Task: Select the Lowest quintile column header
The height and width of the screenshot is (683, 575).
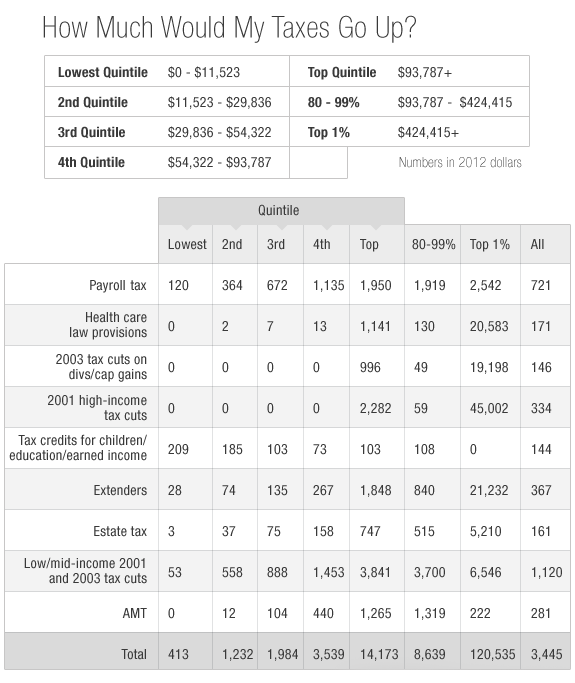Action: [187, 244]
